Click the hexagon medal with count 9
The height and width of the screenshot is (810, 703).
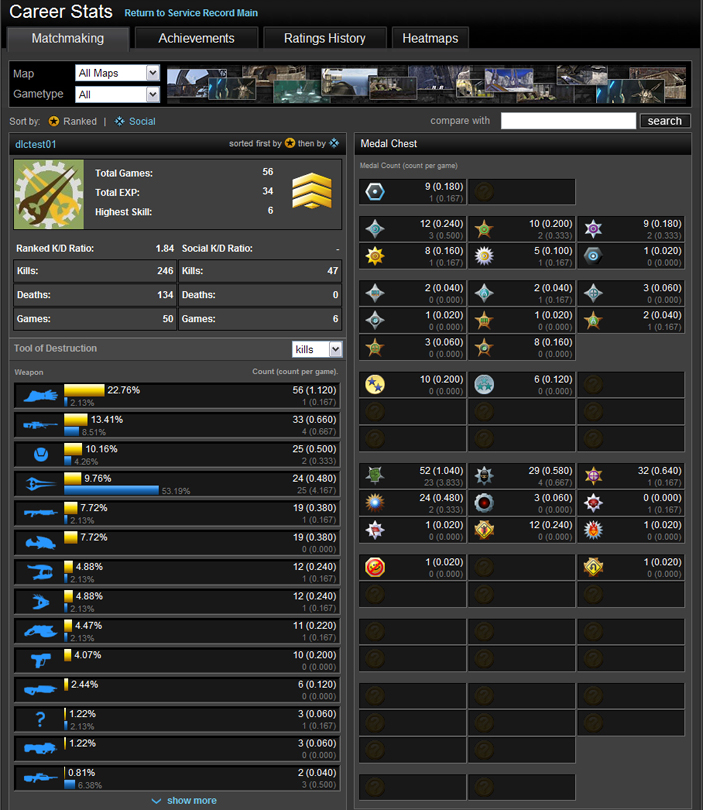[375, 191]
